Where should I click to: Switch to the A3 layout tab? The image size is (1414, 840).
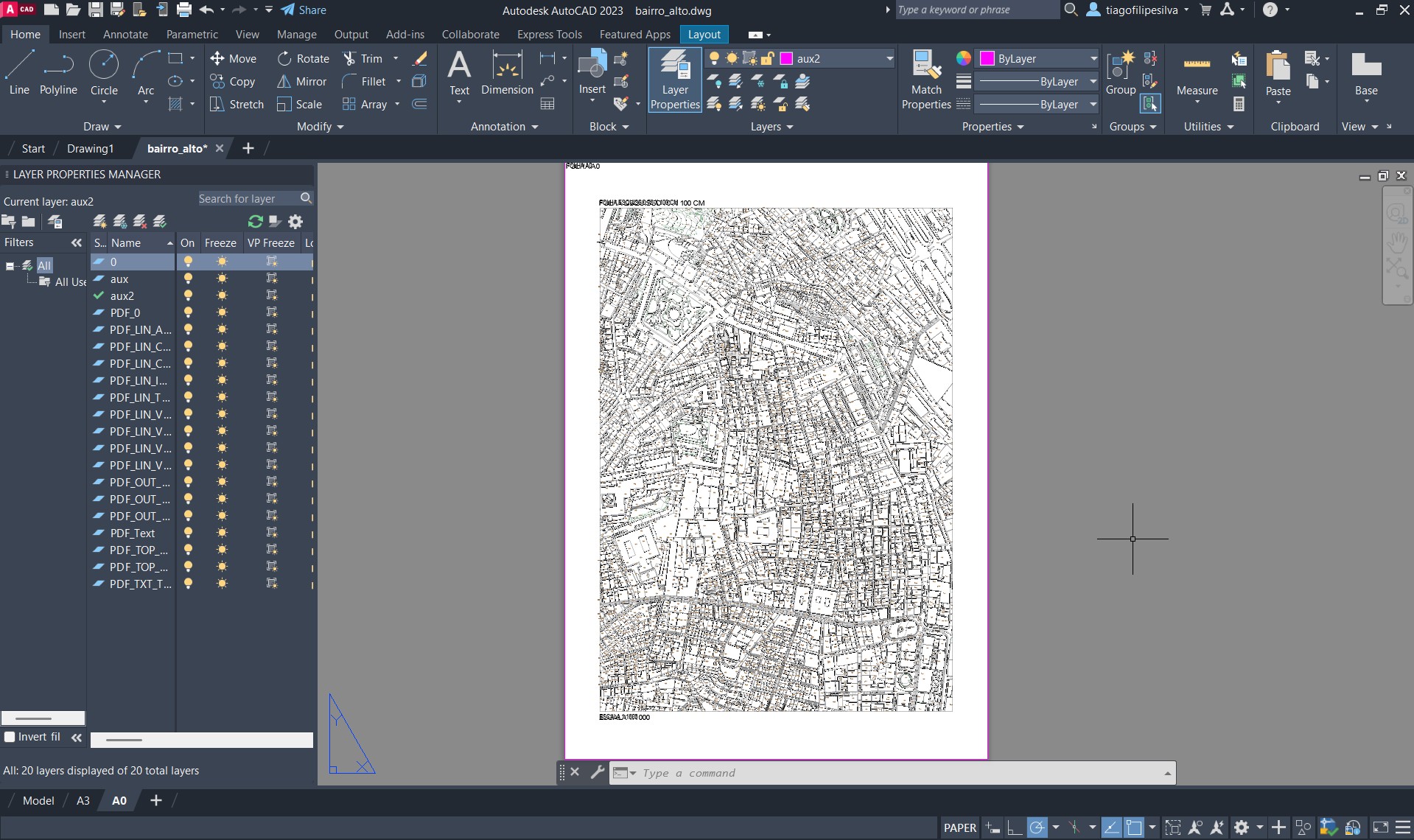83,801
